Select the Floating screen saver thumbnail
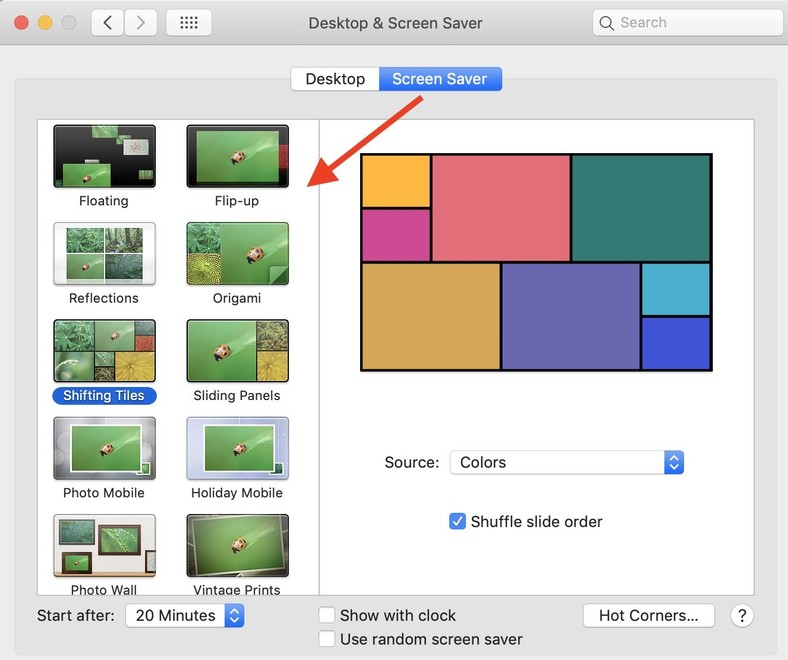This screenshot has width=788, height=660. 105,156
